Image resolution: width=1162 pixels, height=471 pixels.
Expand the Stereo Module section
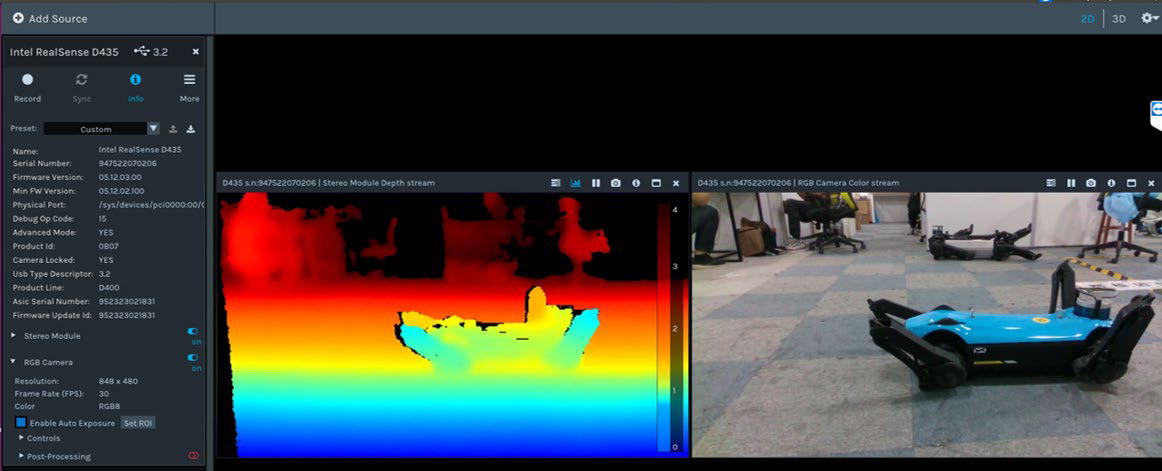tap(13, 335)
